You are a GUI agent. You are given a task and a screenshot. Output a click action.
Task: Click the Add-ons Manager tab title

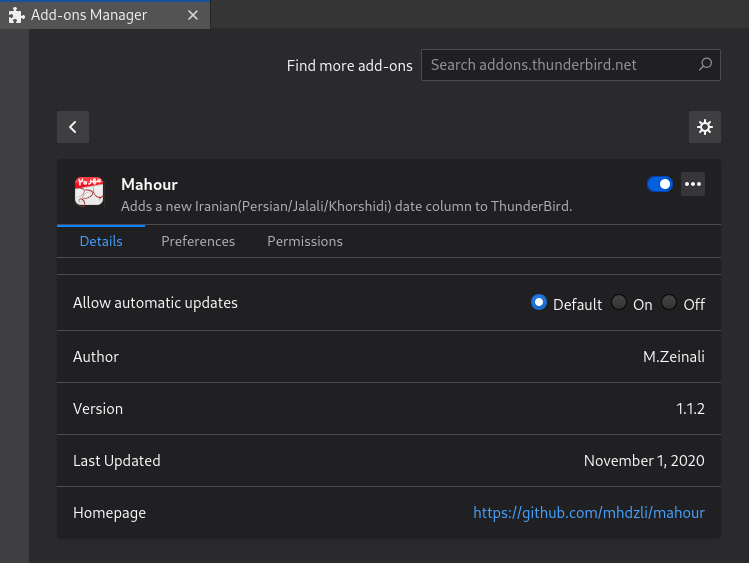(x=90, y=15)
